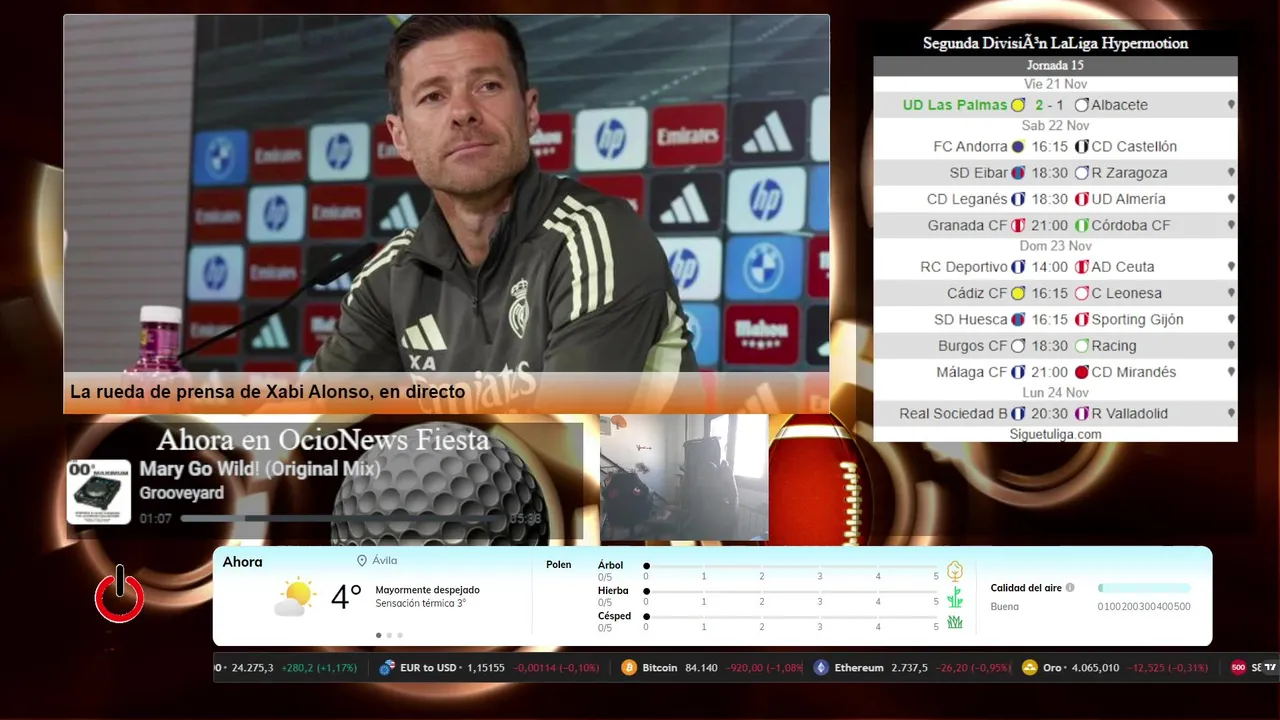Click the Césped grass pollen icon
1280x720 pixels.
[x=955, y=622]
